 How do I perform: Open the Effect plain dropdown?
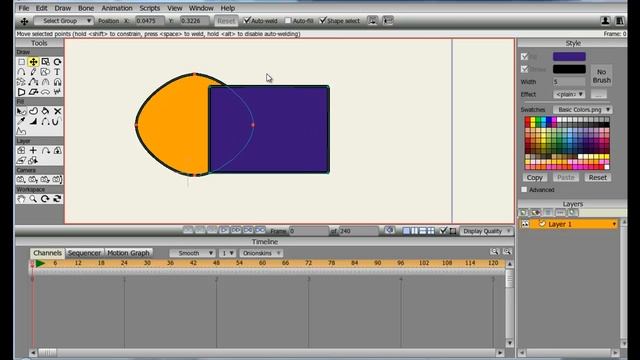569,94
